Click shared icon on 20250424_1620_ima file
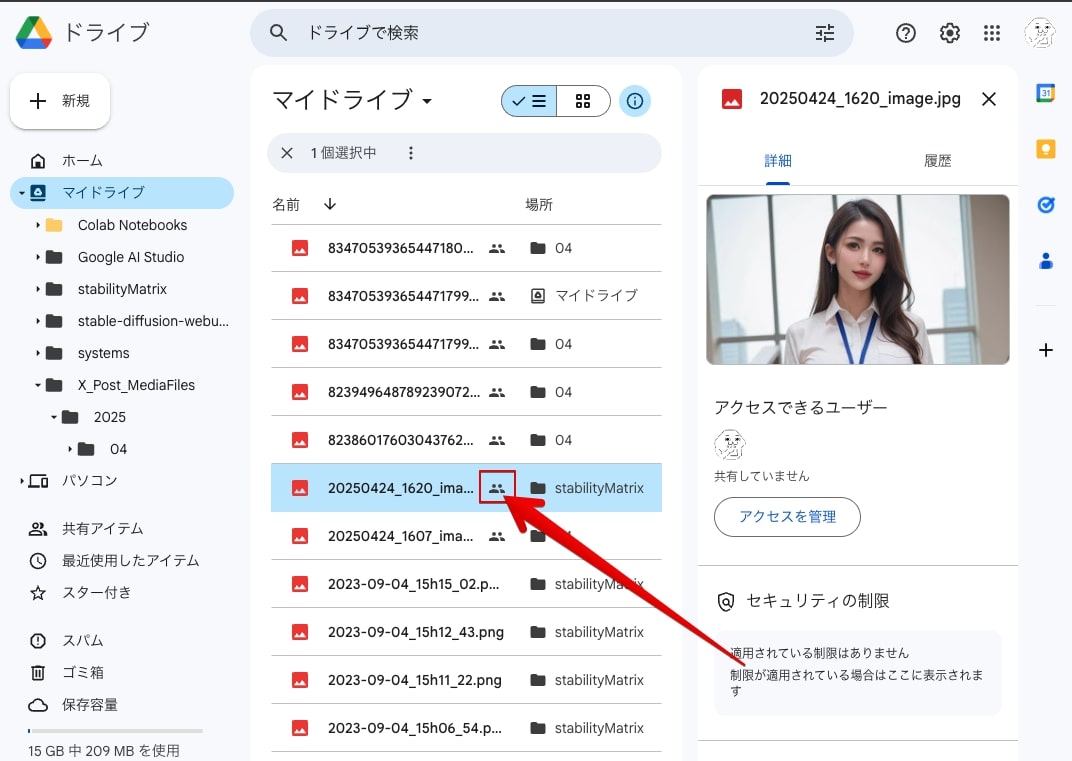 497,488
